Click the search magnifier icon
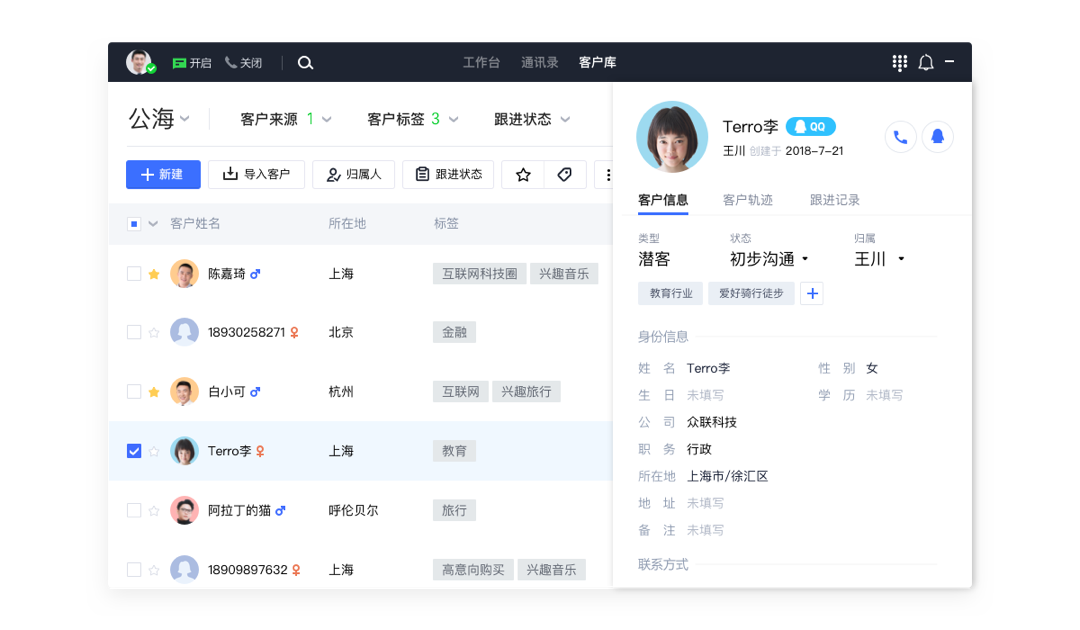This screenshot has height=630, width=1080. point(306,63)
